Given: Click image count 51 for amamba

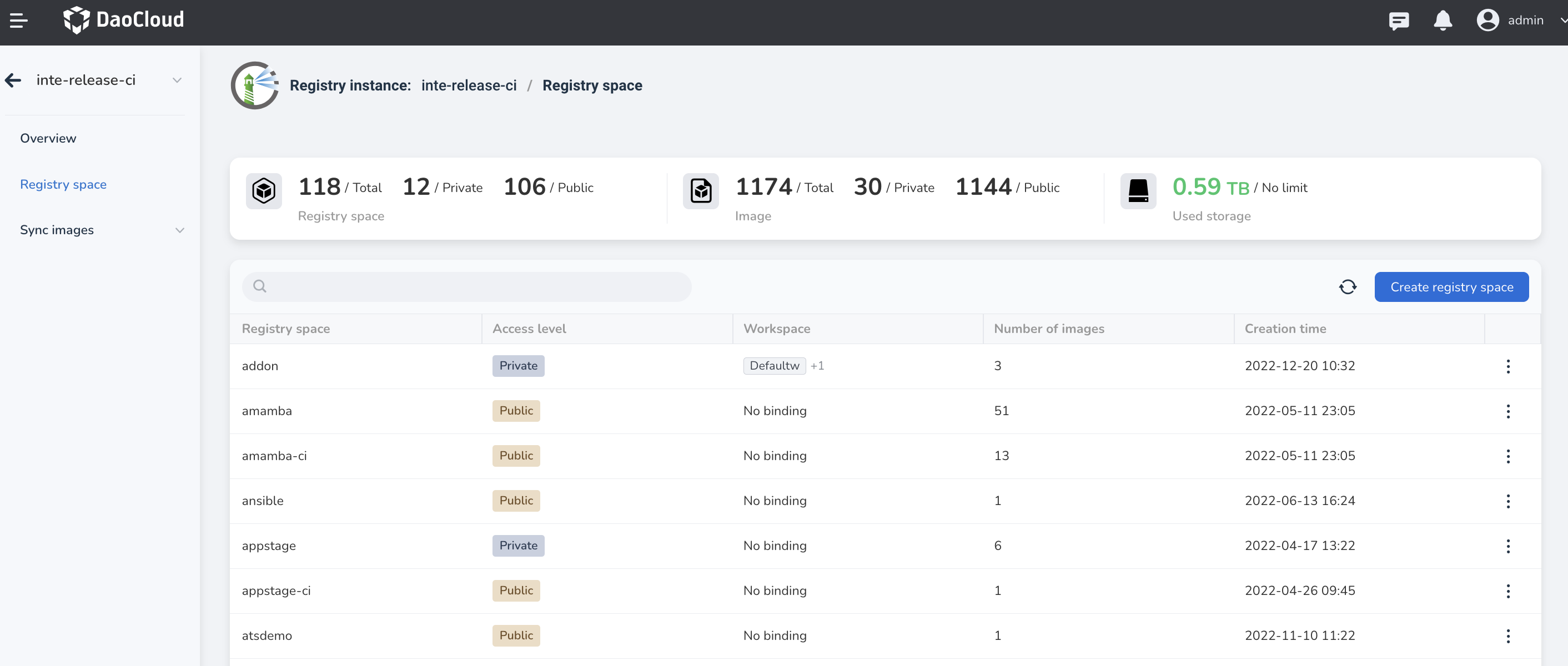Looking at the screenshot, I should tap(1001, 411).
